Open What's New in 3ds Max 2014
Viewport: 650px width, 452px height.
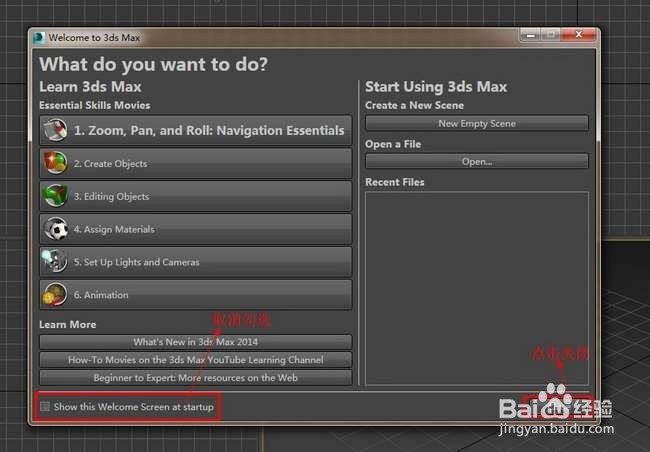(x=196, y=342)
